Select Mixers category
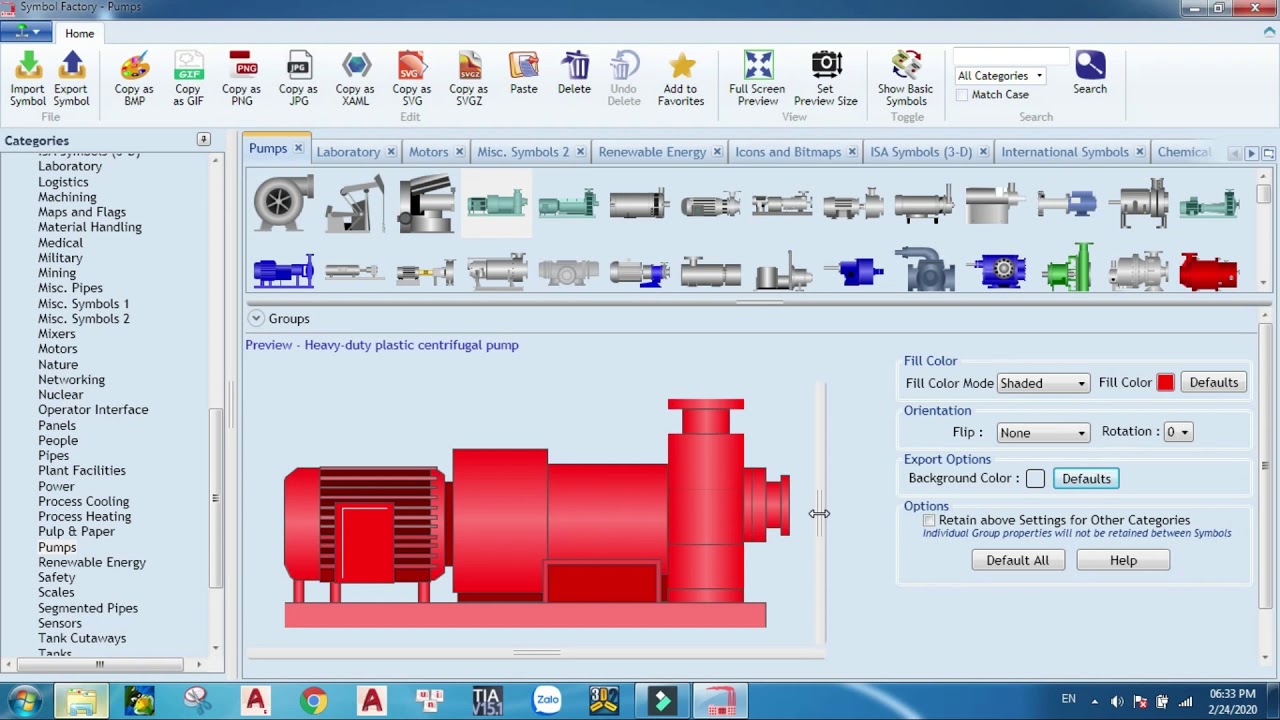This screenshot has height=720, width=1280. [56, 334]
